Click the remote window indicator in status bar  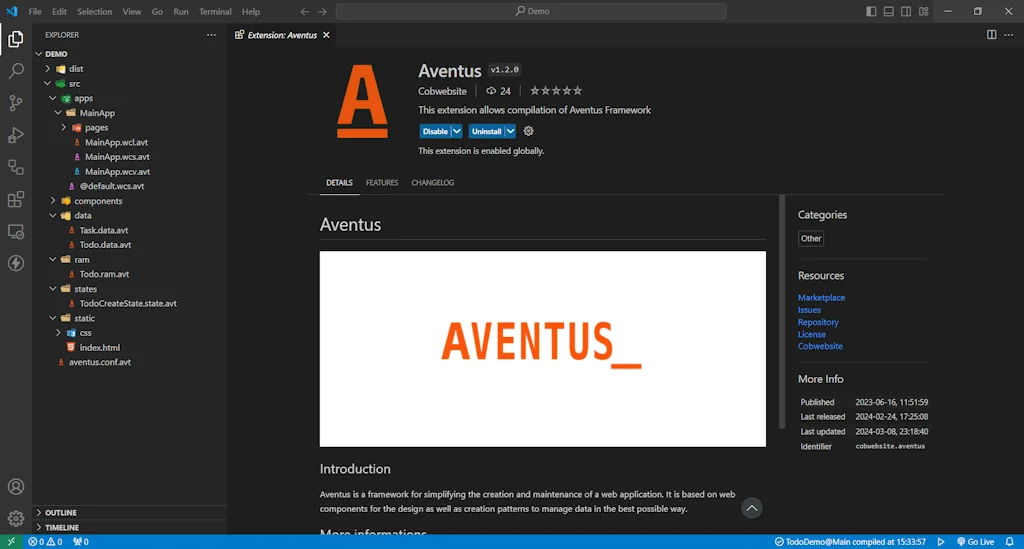11,542
